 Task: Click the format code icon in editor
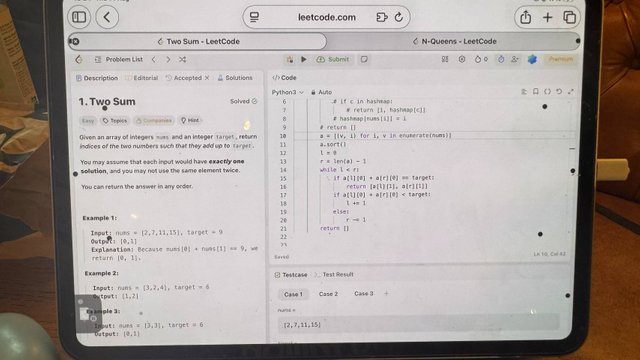[x=524, y=91]
